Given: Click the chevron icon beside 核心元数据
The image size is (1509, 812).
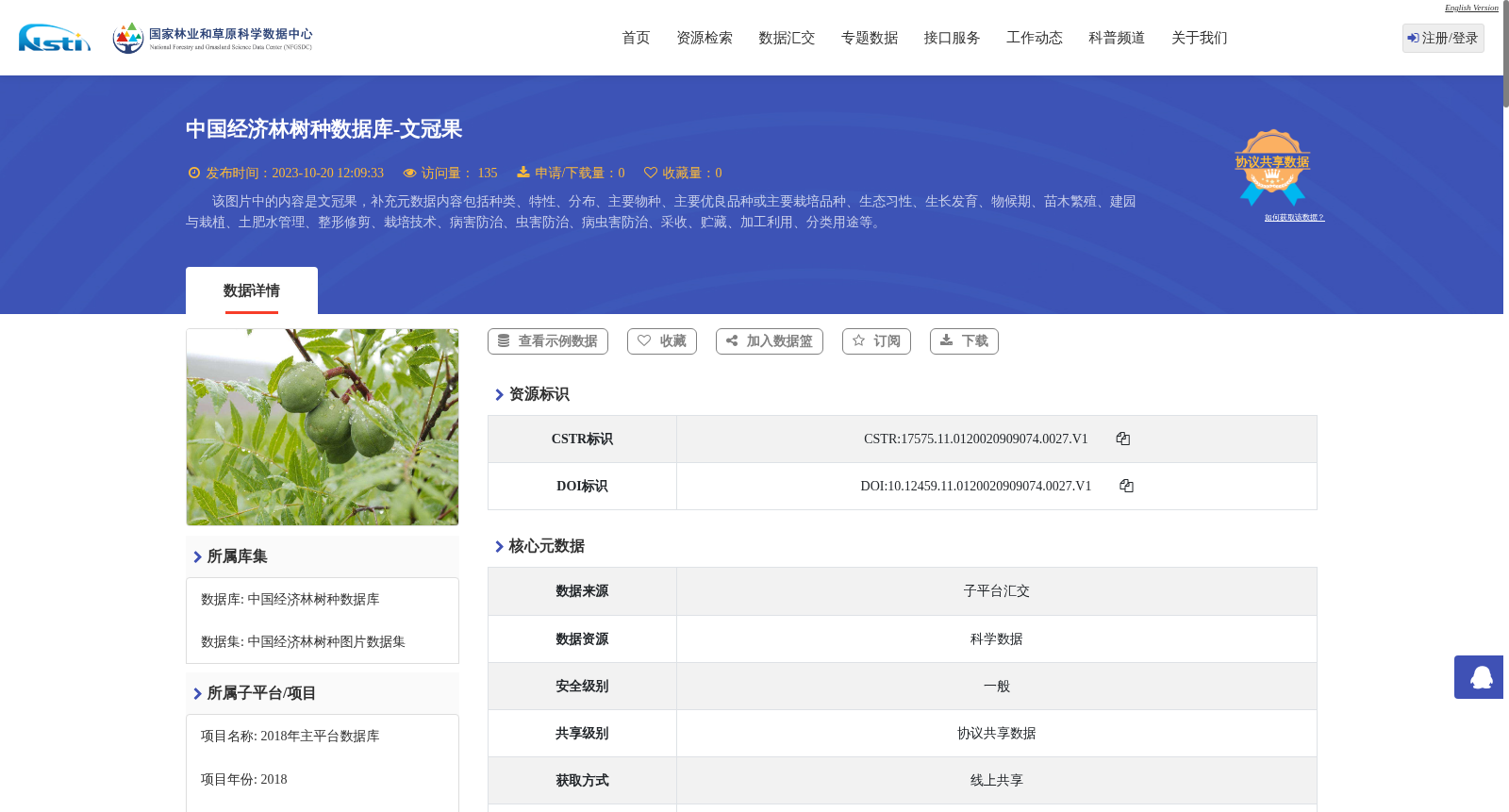Looking at the screenshot, I should click(x=499, y=546).
